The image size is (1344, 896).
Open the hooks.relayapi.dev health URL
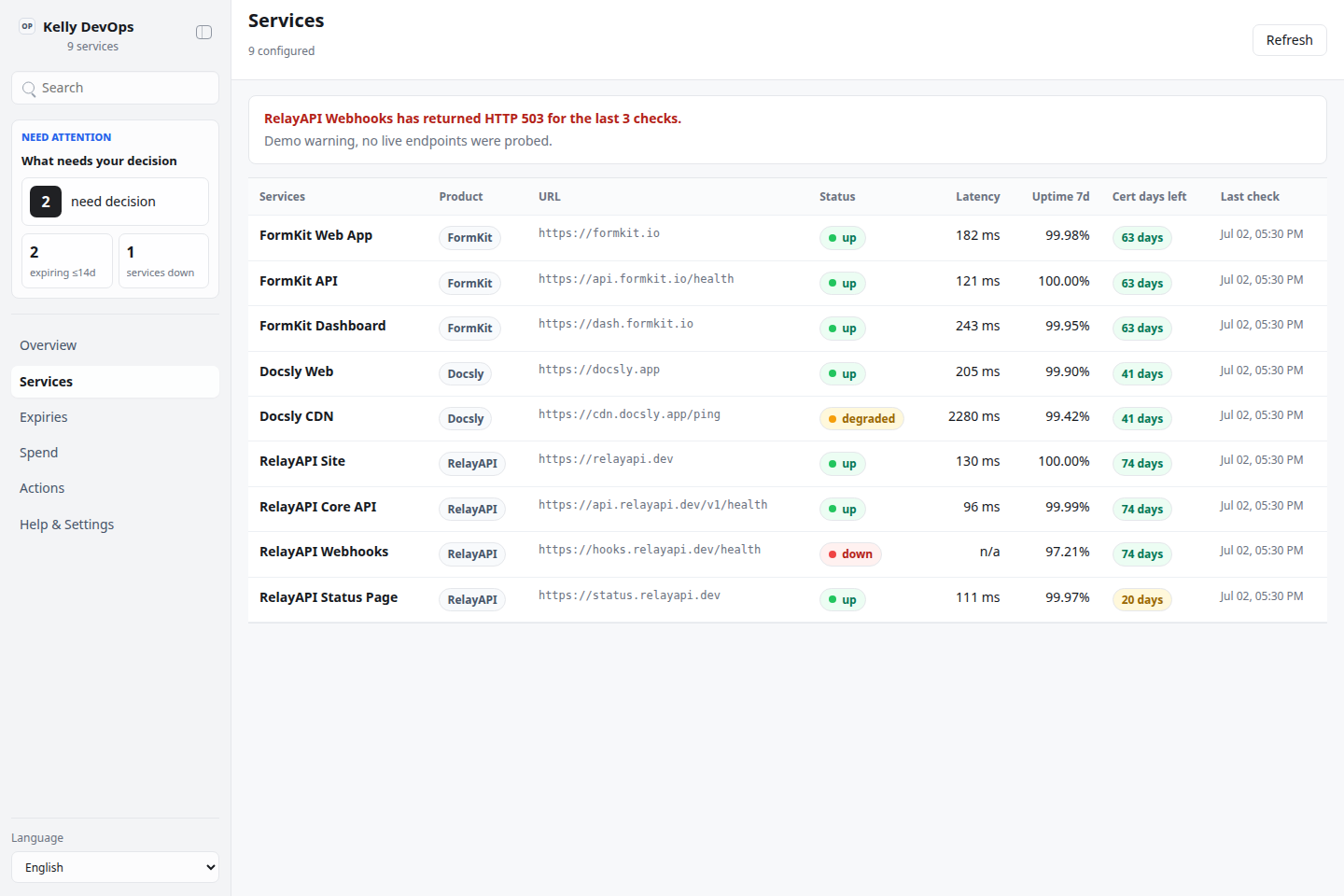pyautogui.click(x=650, y=550)
